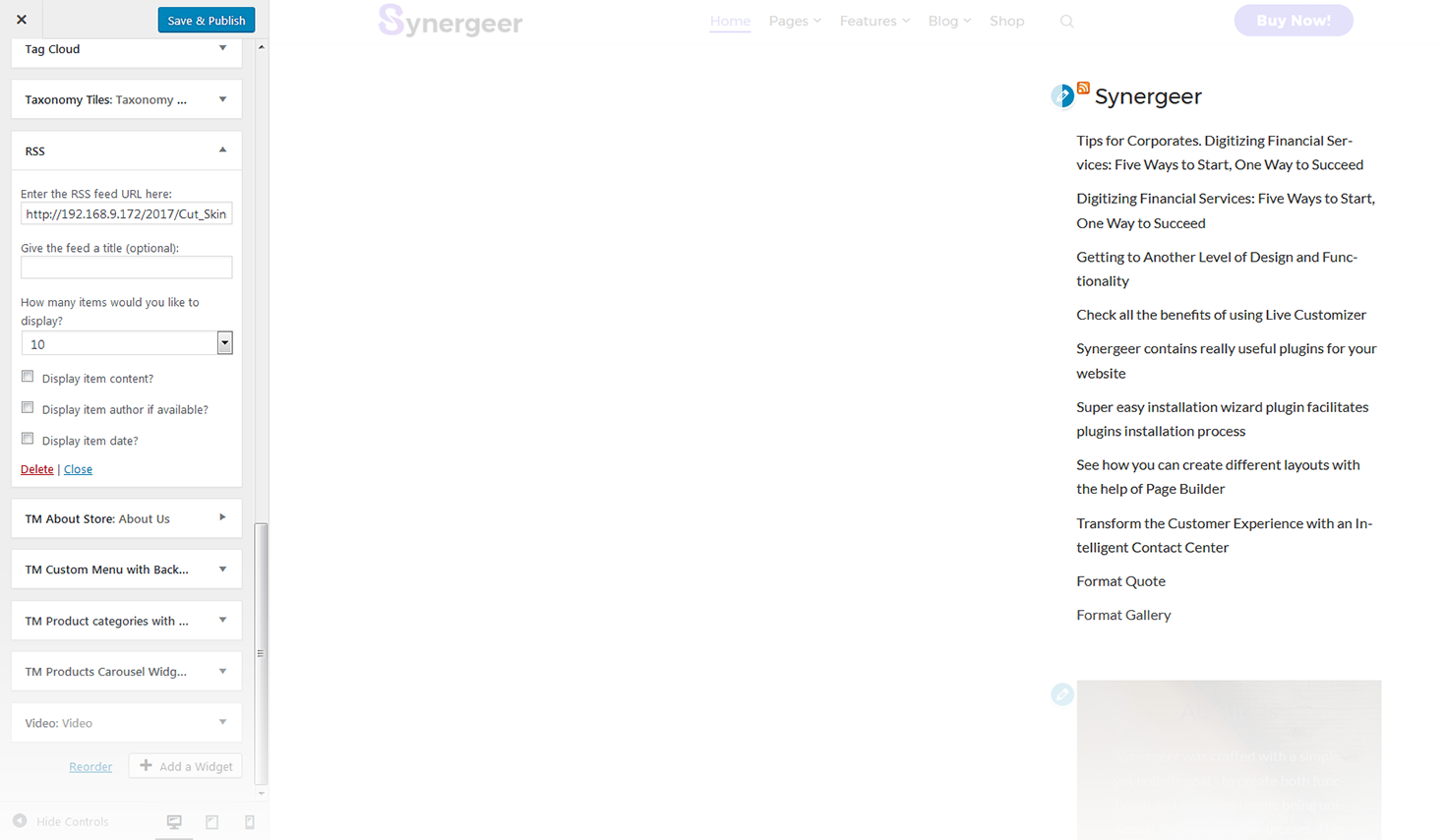Open Check all benefits Live Customizer post
The width and height of the screenshot is (1447, 840).
click(1221, 315)
